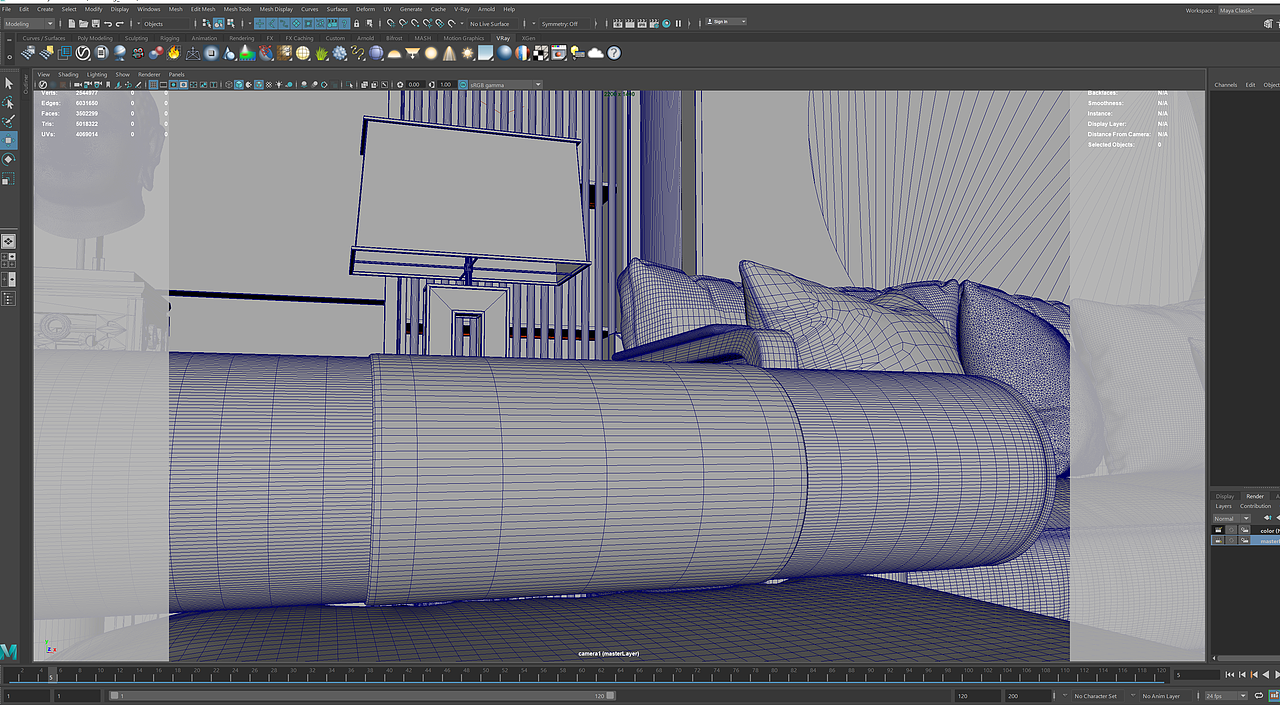Click the viewport gamma value 1.00
1280x705 pixels.
(x=445, y=85)
